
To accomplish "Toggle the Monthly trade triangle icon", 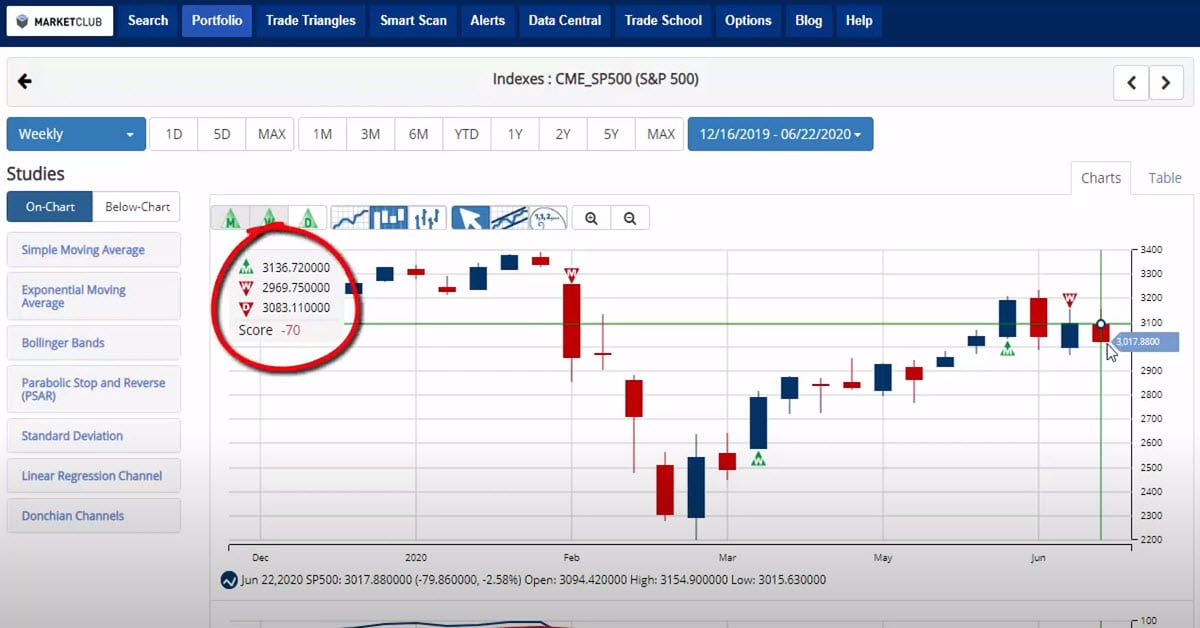I will [231, 217].
